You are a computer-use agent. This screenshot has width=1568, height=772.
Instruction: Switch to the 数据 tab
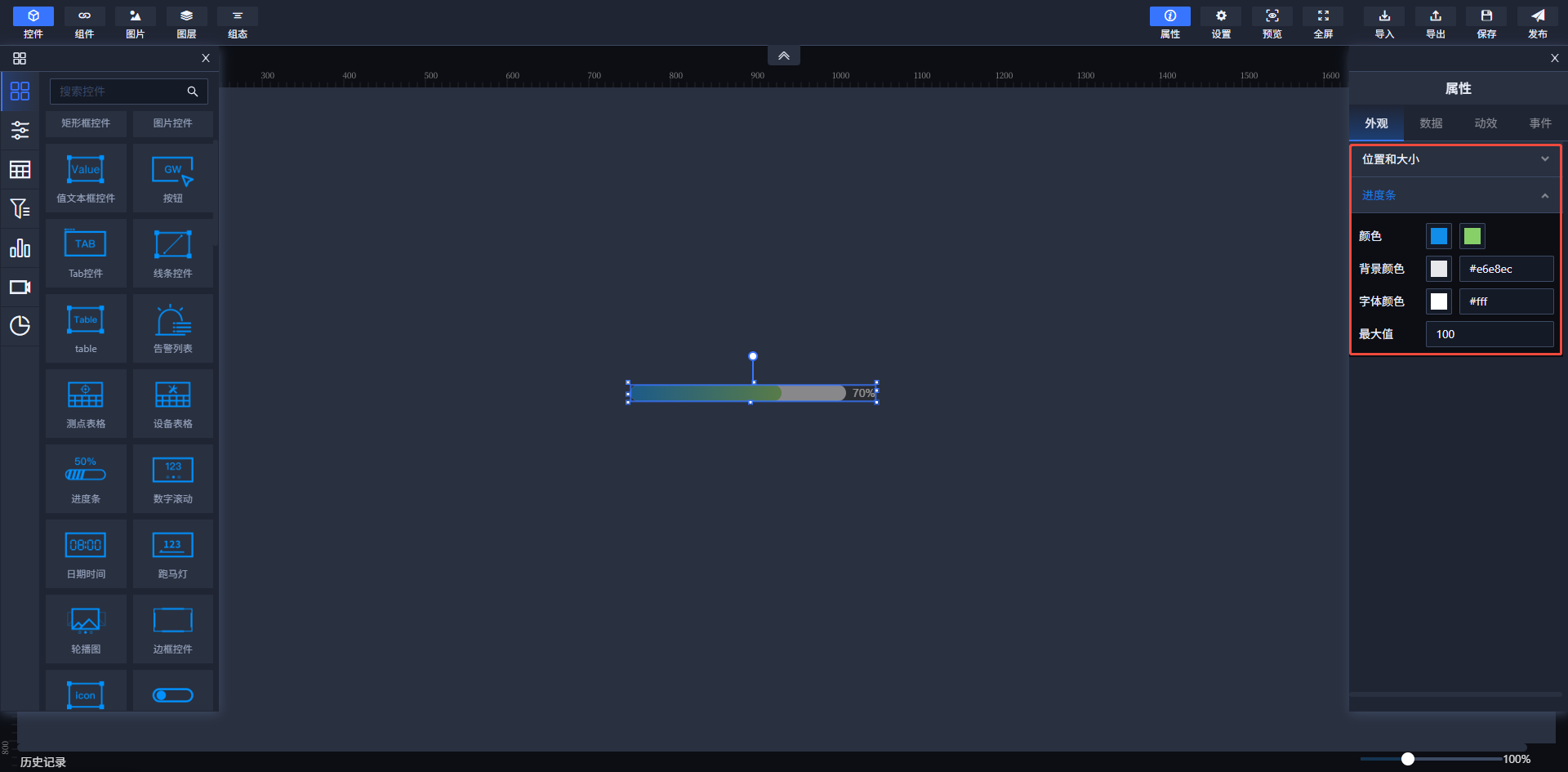click(x=1431, y=123)
